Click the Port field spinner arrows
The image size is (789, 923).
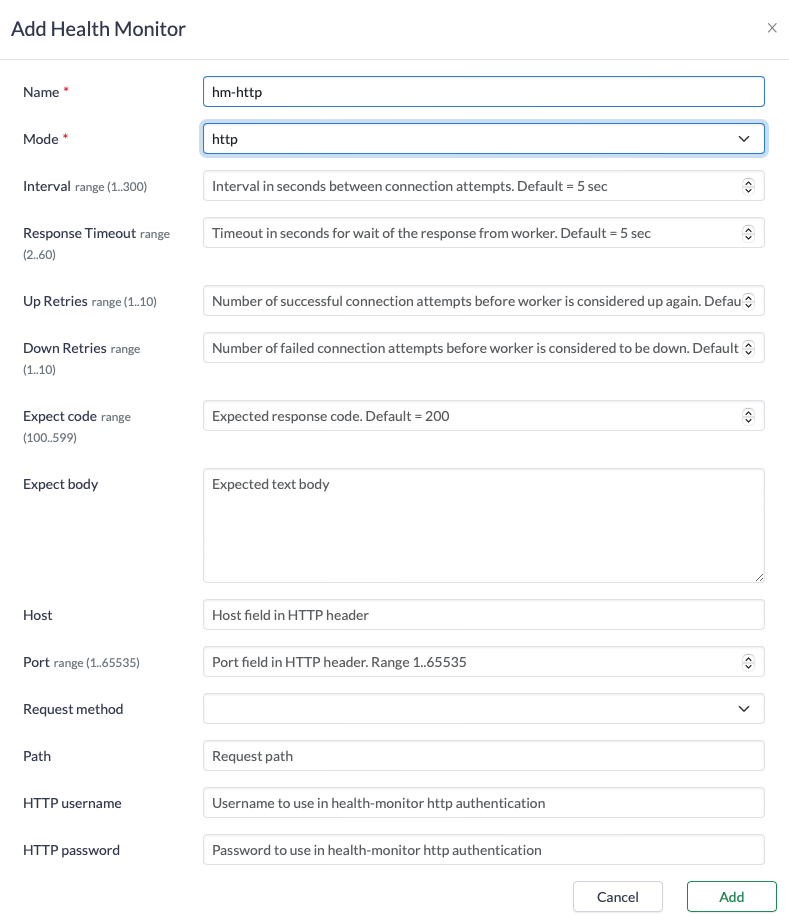point(748,662)
